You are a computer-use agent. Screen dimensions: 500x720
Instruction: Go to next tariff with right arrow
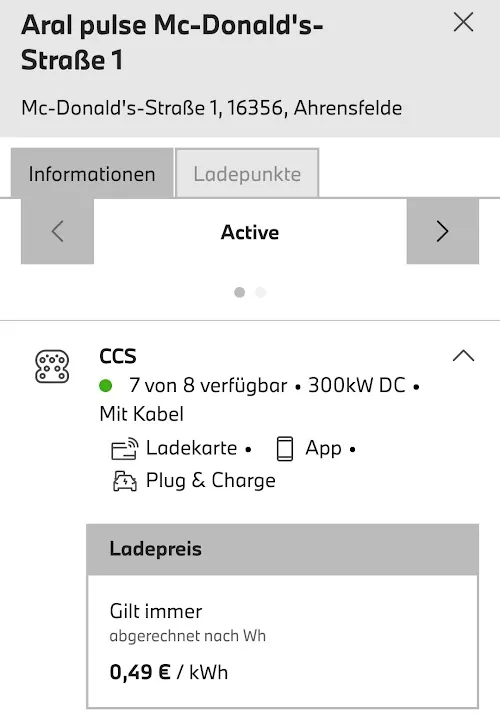[443, 231]
